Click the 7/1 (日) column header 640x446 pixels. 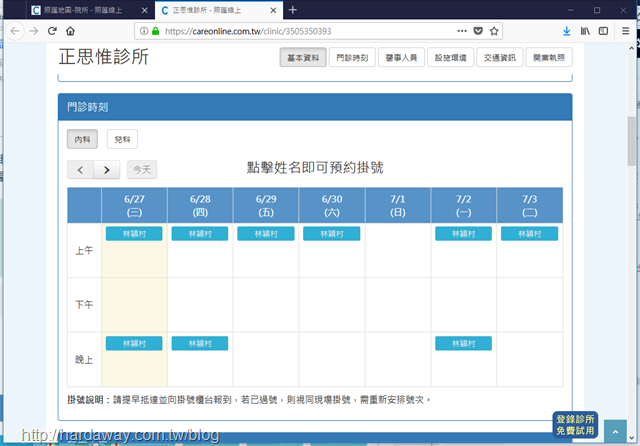tap(398, 205)
